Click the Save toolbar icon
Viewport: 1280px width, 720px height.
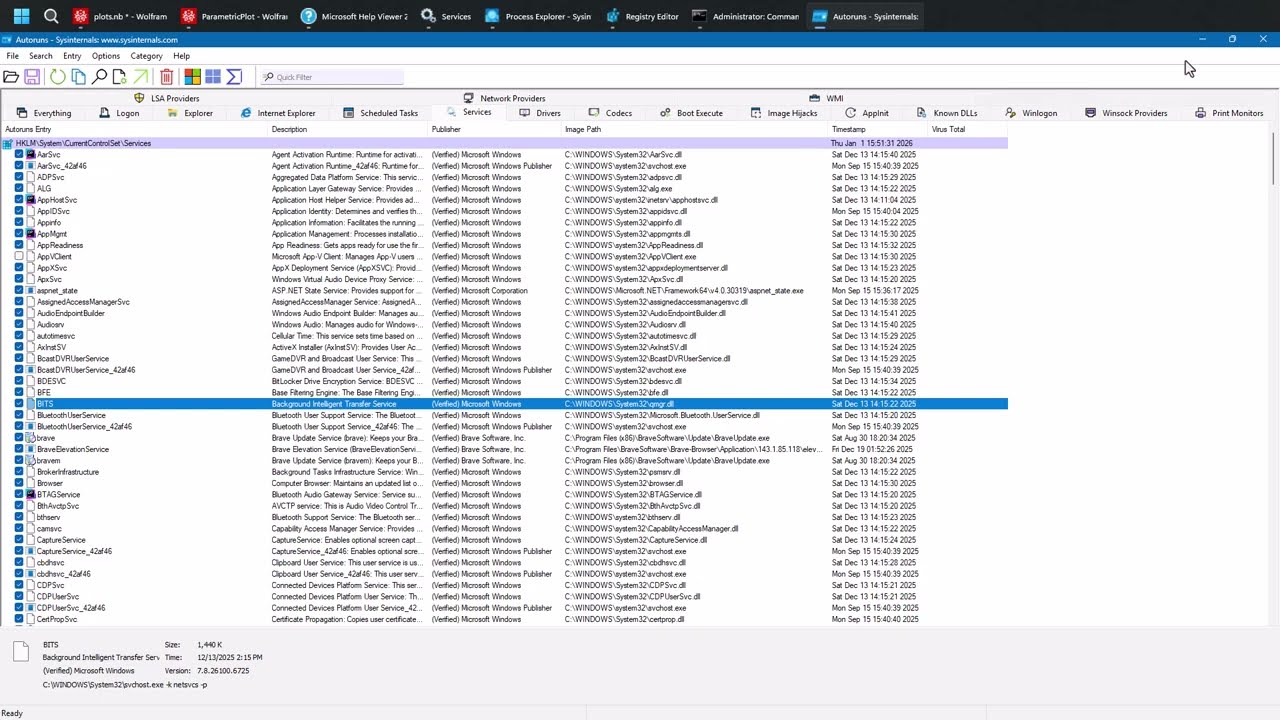32,77
